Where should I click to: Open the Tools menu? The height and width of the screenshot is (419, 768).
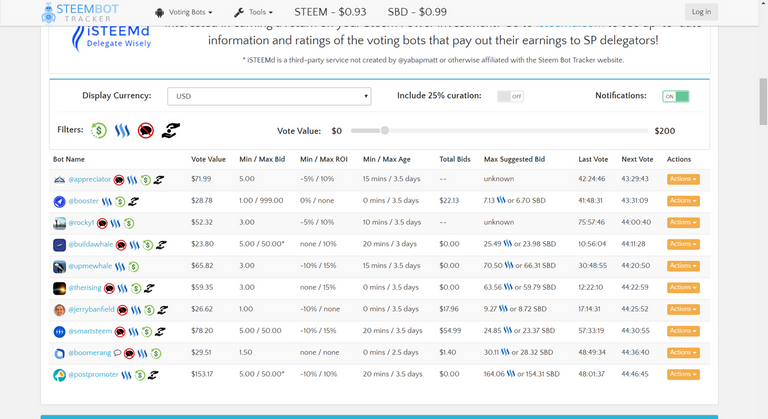click(254, 12)
